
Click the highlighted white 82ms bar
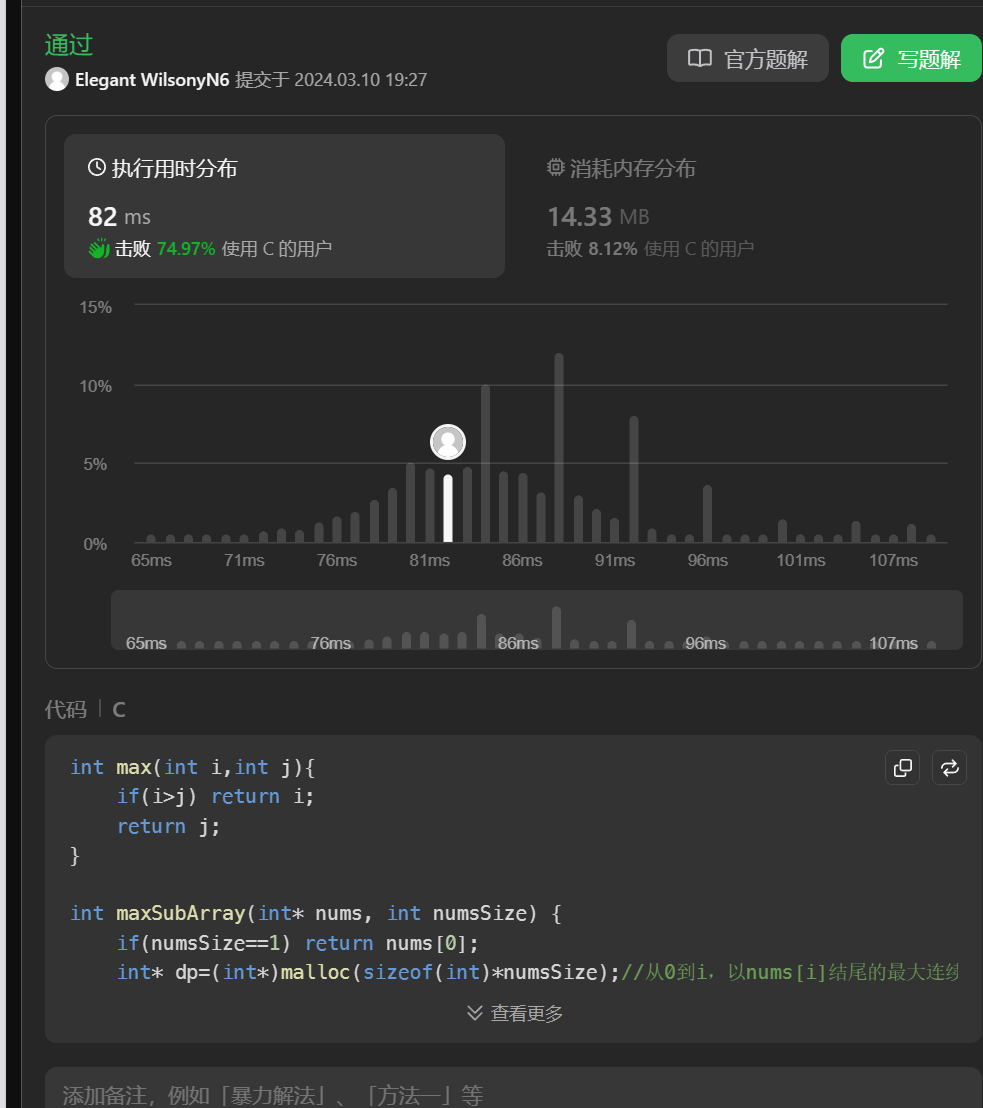click(x=448, y=509)
